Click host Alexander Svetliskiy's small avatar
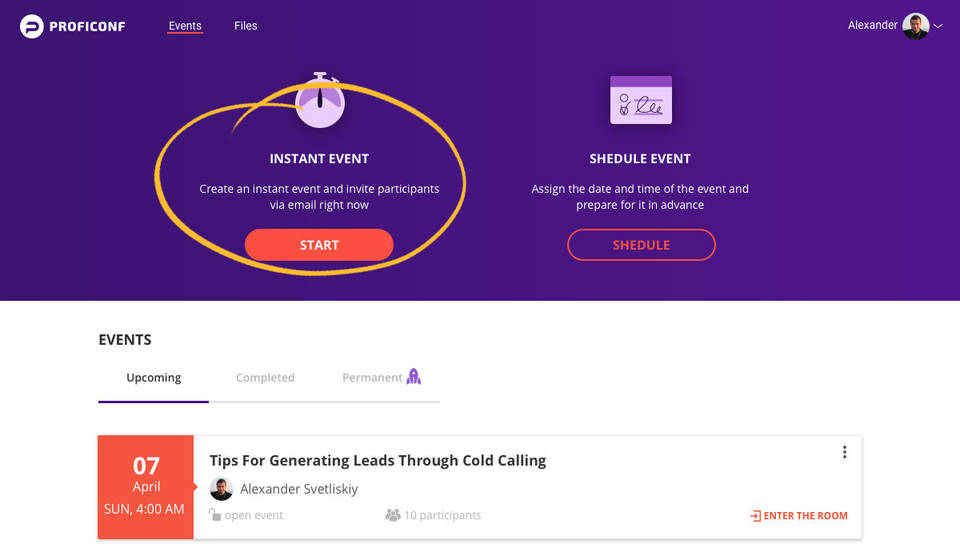Screen dimensions: 960x544 [221, 489]
